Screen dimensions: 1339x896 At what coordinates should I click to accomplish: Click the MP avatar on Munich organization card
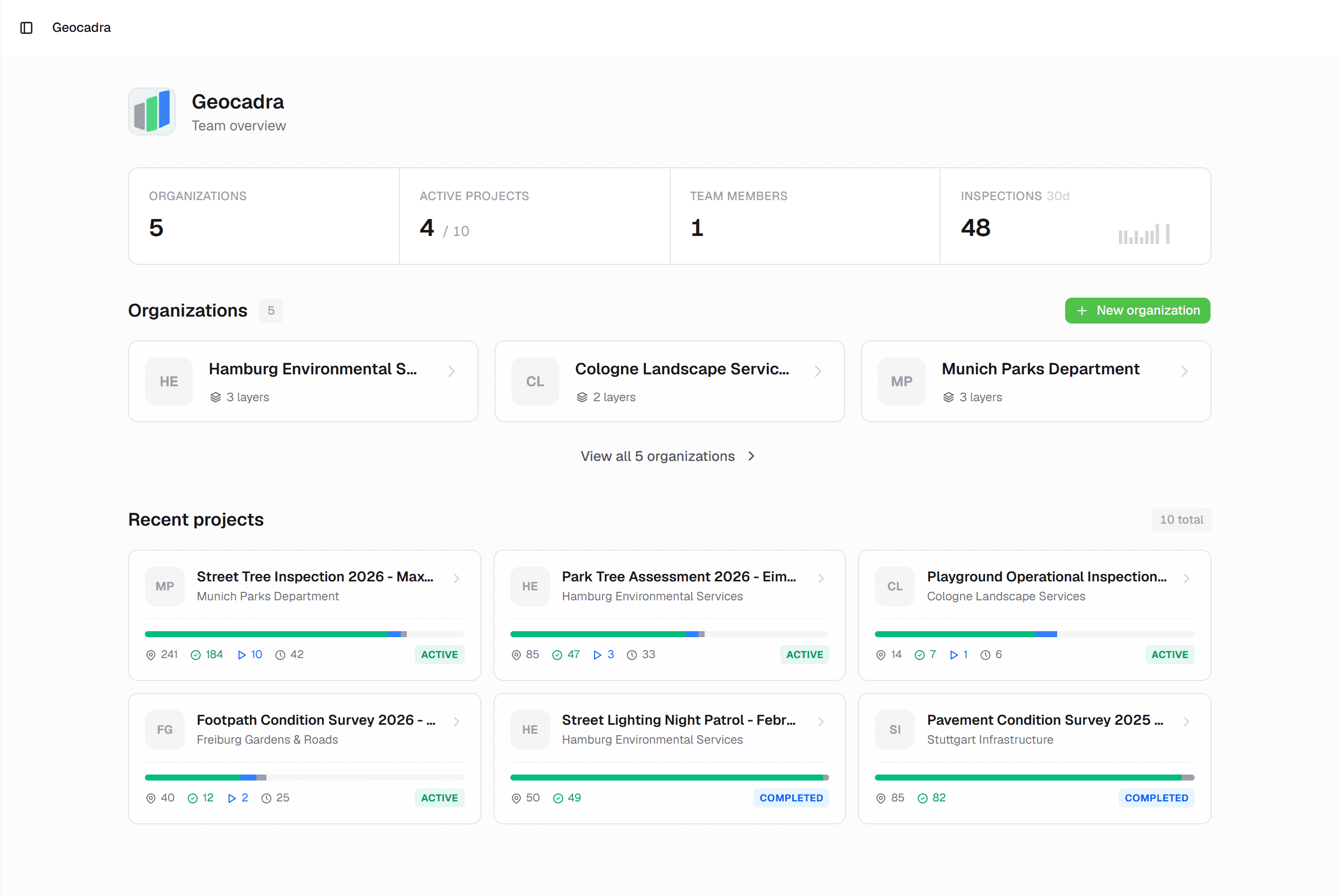[901, 382]
